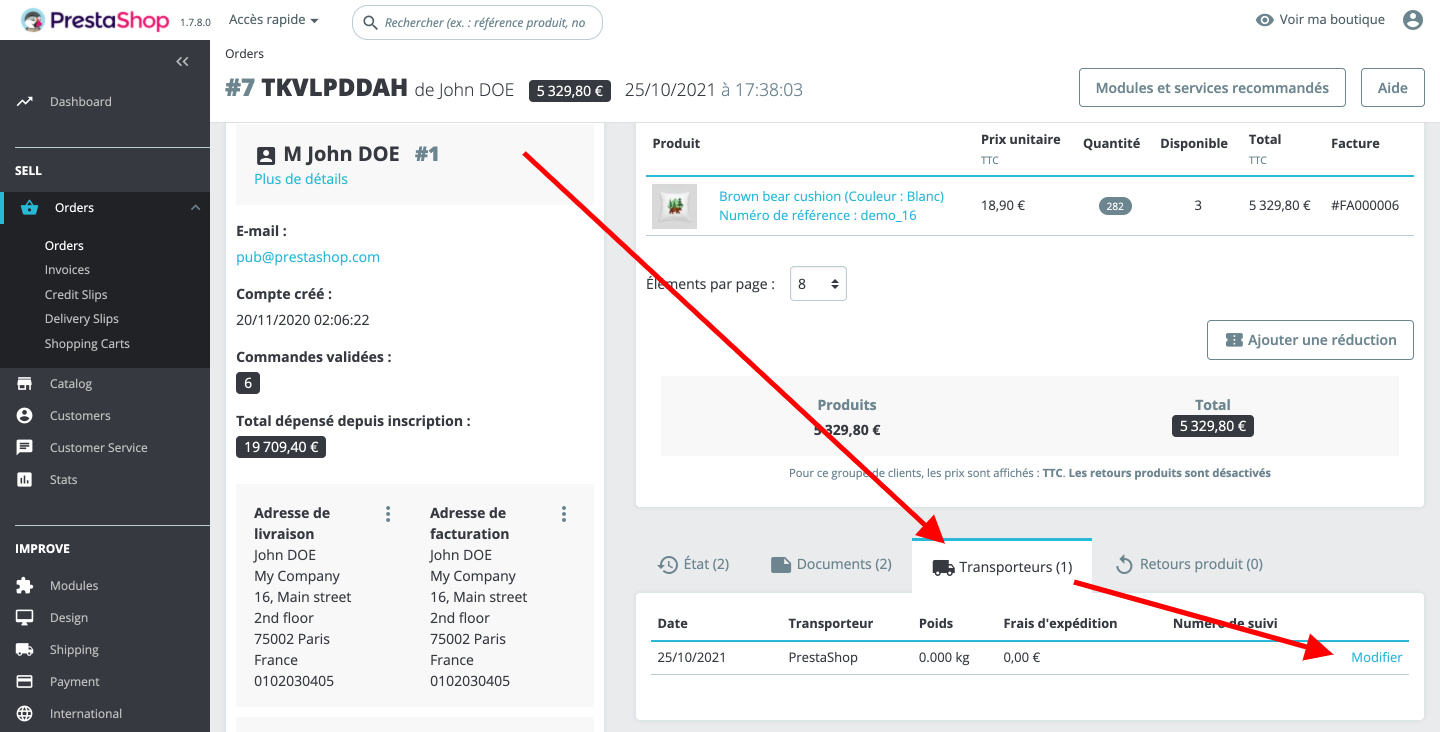Click the Dashboard trend icon in sidebar
This screenshot has width=1440, height=732.
point(25,101)
